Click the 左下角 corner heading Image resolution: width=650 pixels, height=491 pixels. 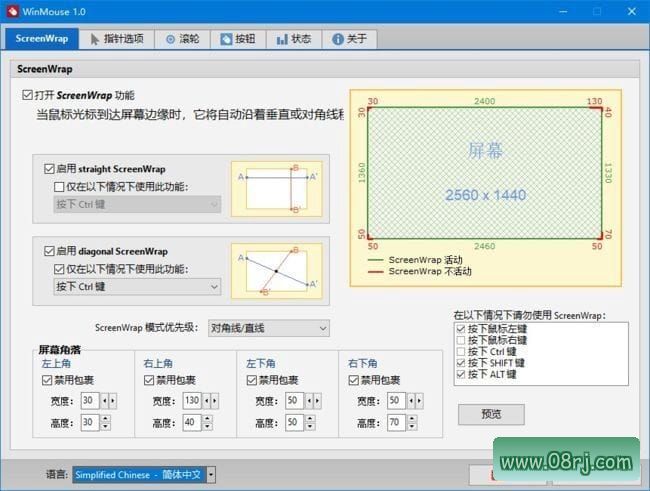pyautogui.click(x=261, y=364)
